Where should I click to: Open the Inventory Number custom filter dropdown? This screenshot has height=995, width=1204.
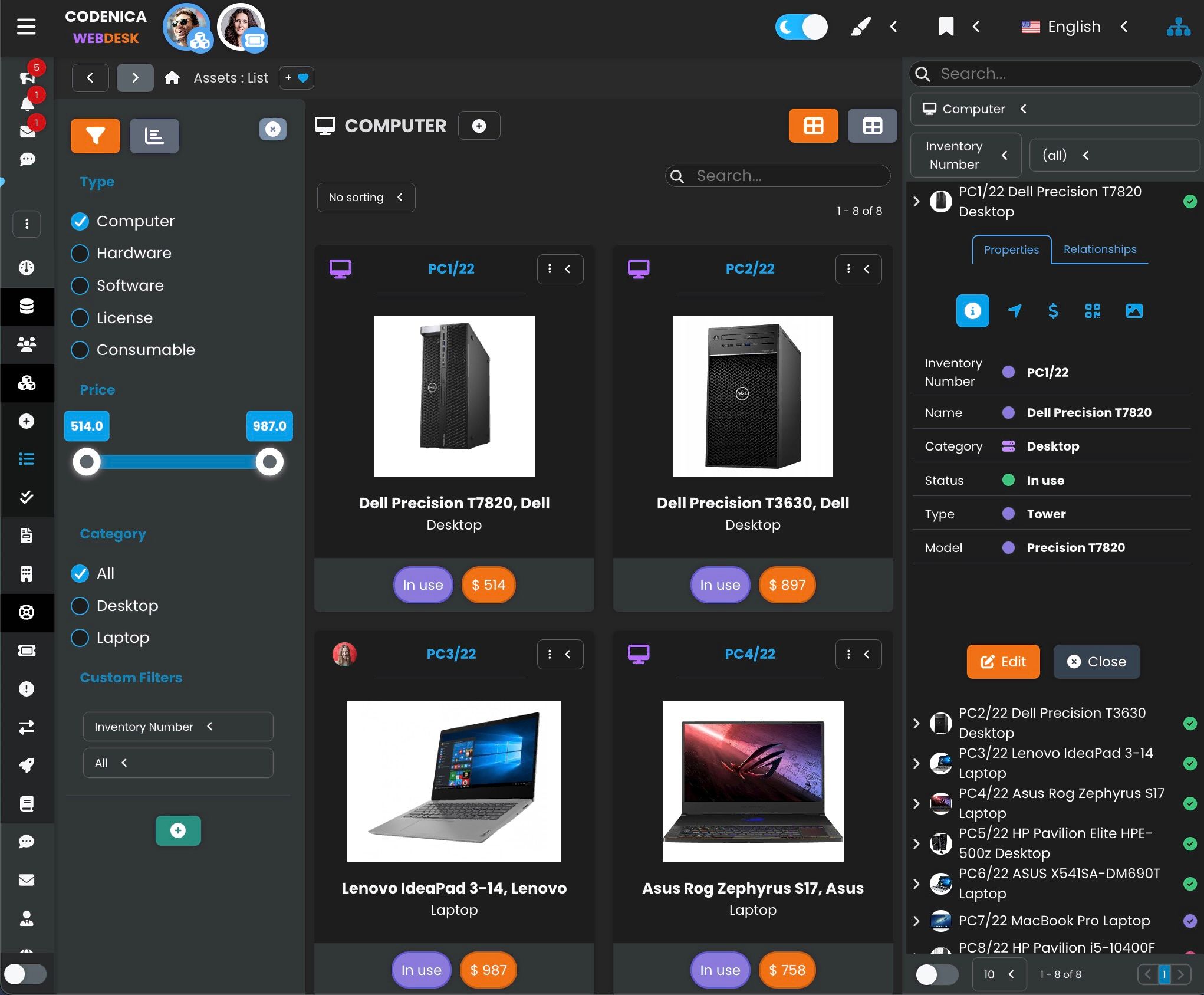(x=177, y=727)
